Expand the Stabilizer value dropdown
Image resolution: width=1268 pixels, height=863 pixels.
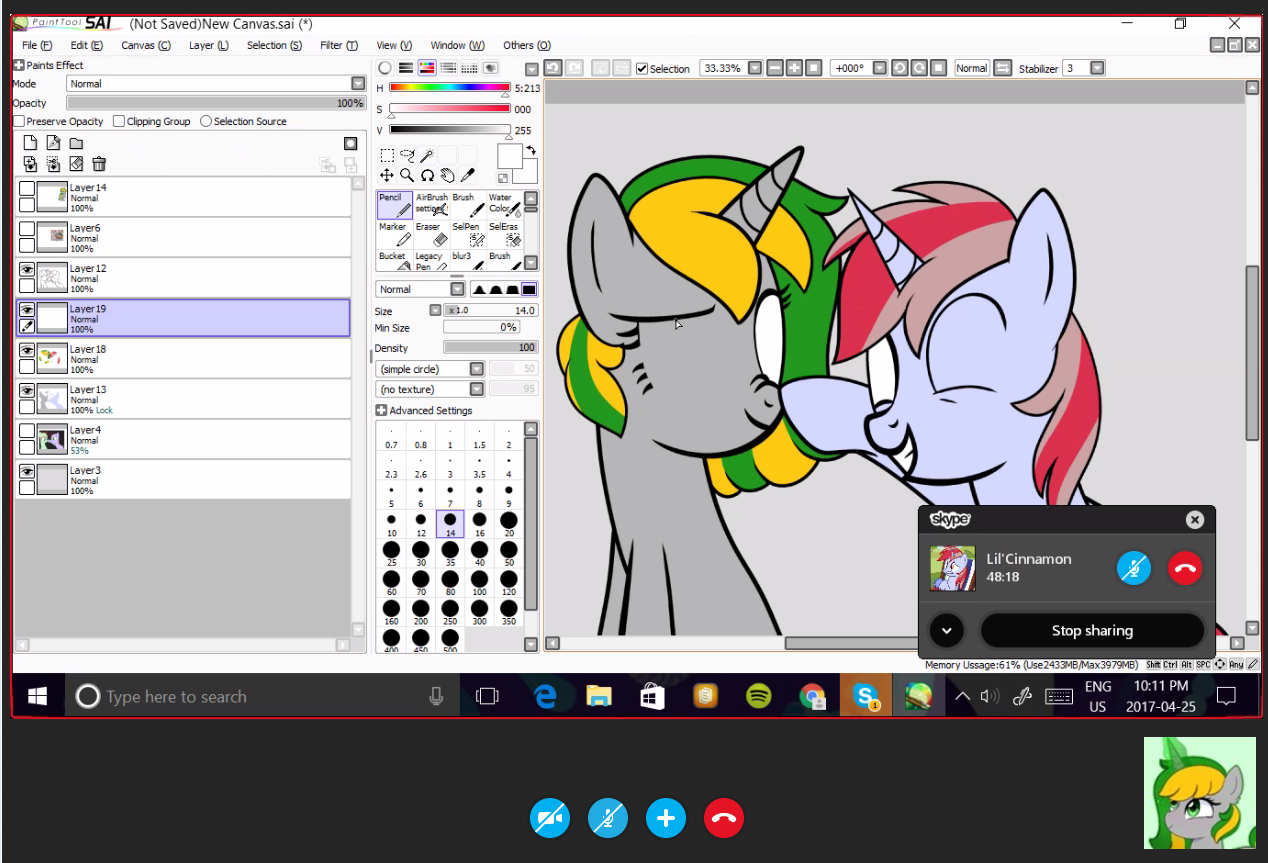tap(1097, 68)
